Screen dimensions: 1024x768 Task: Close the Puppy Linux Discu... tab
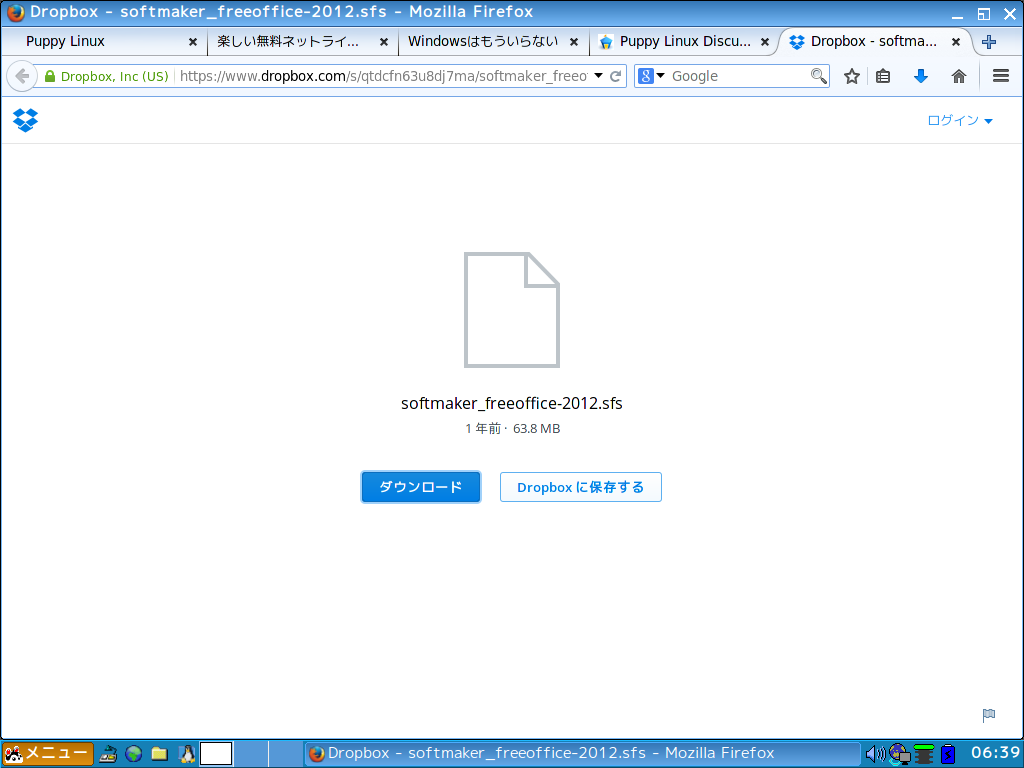(x=765, y=42)
